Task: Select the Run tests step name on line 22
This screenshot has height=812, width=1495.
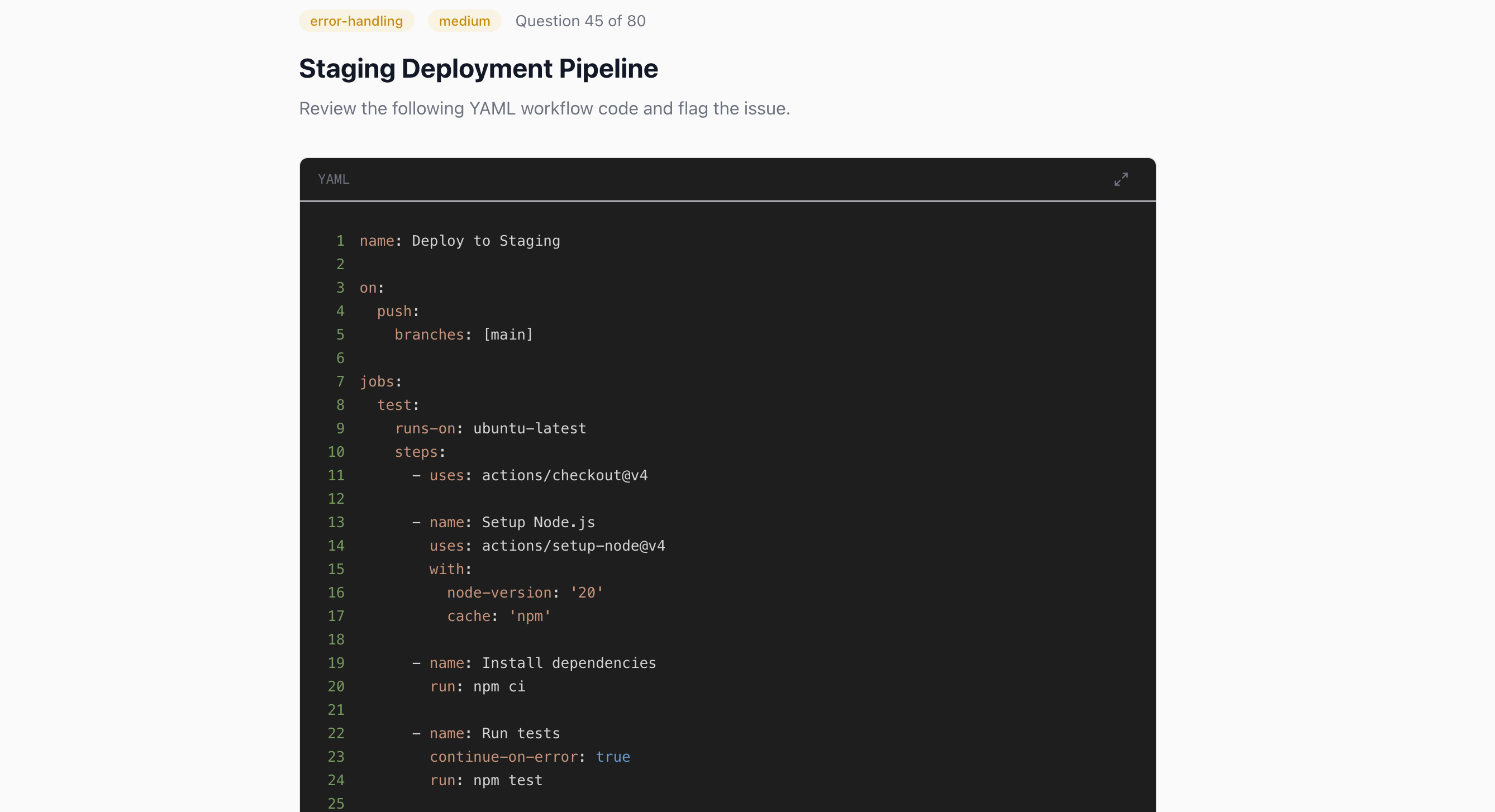Action: point(520,733)
